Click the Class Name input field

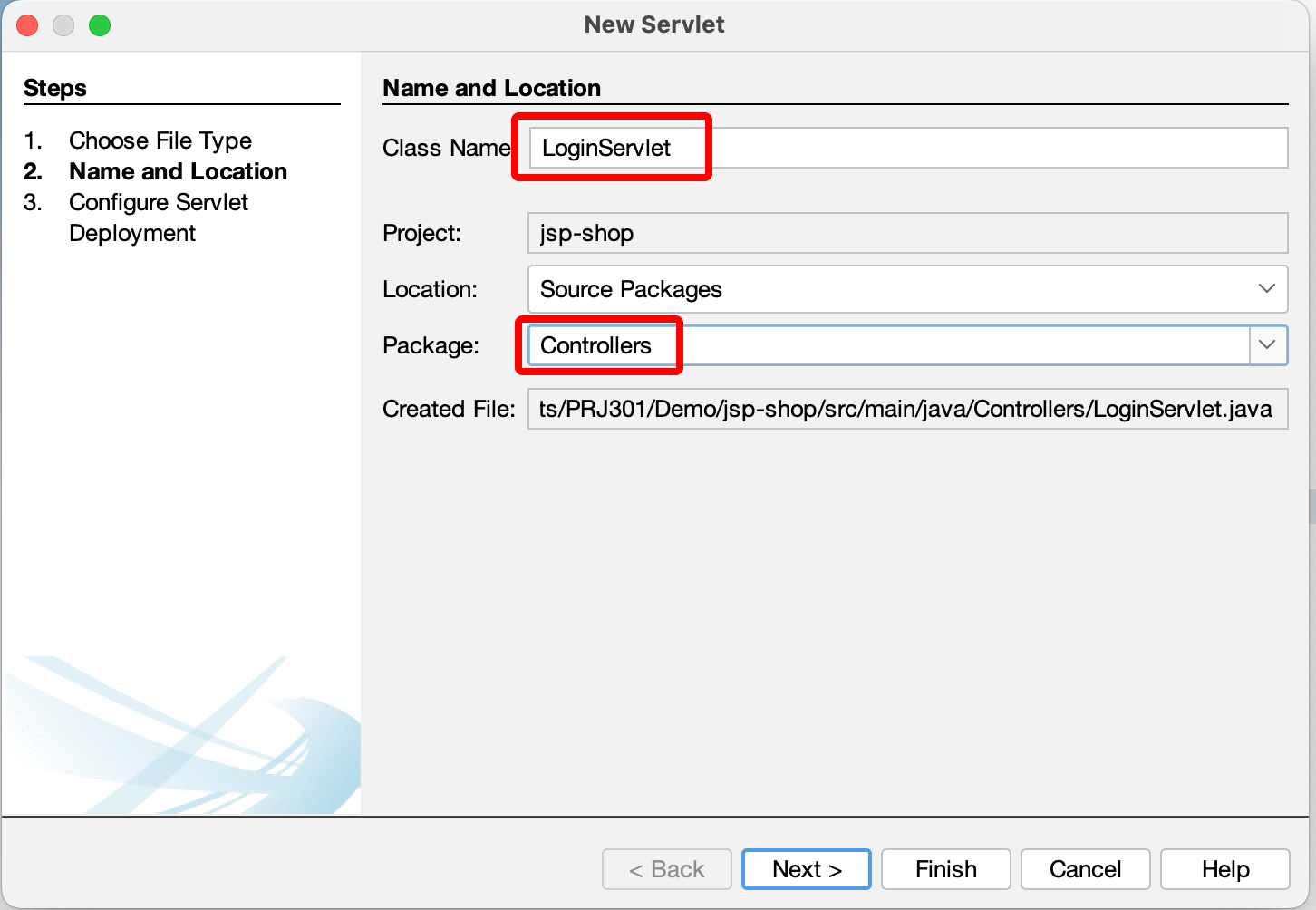coord(907,148)
